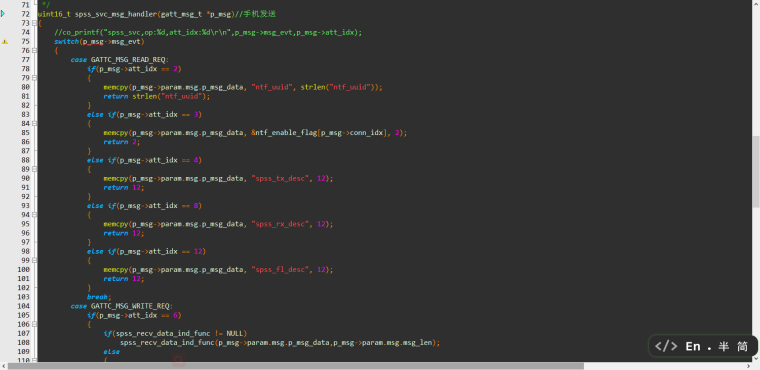The image size is (760, 370).
Task: Collapse the att_idx == 4 block at line 89
Action: (34, 169)
